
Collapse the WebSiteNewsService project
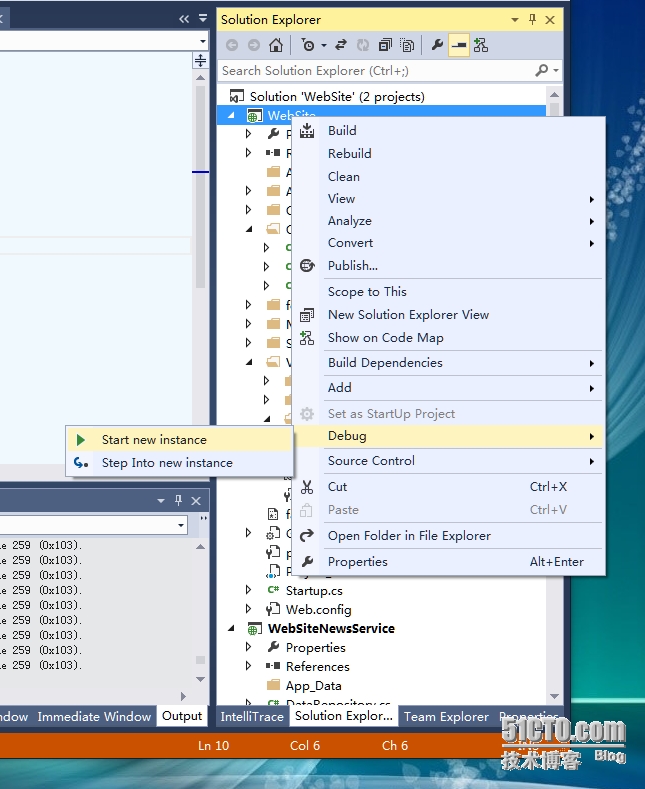[231, 628]
